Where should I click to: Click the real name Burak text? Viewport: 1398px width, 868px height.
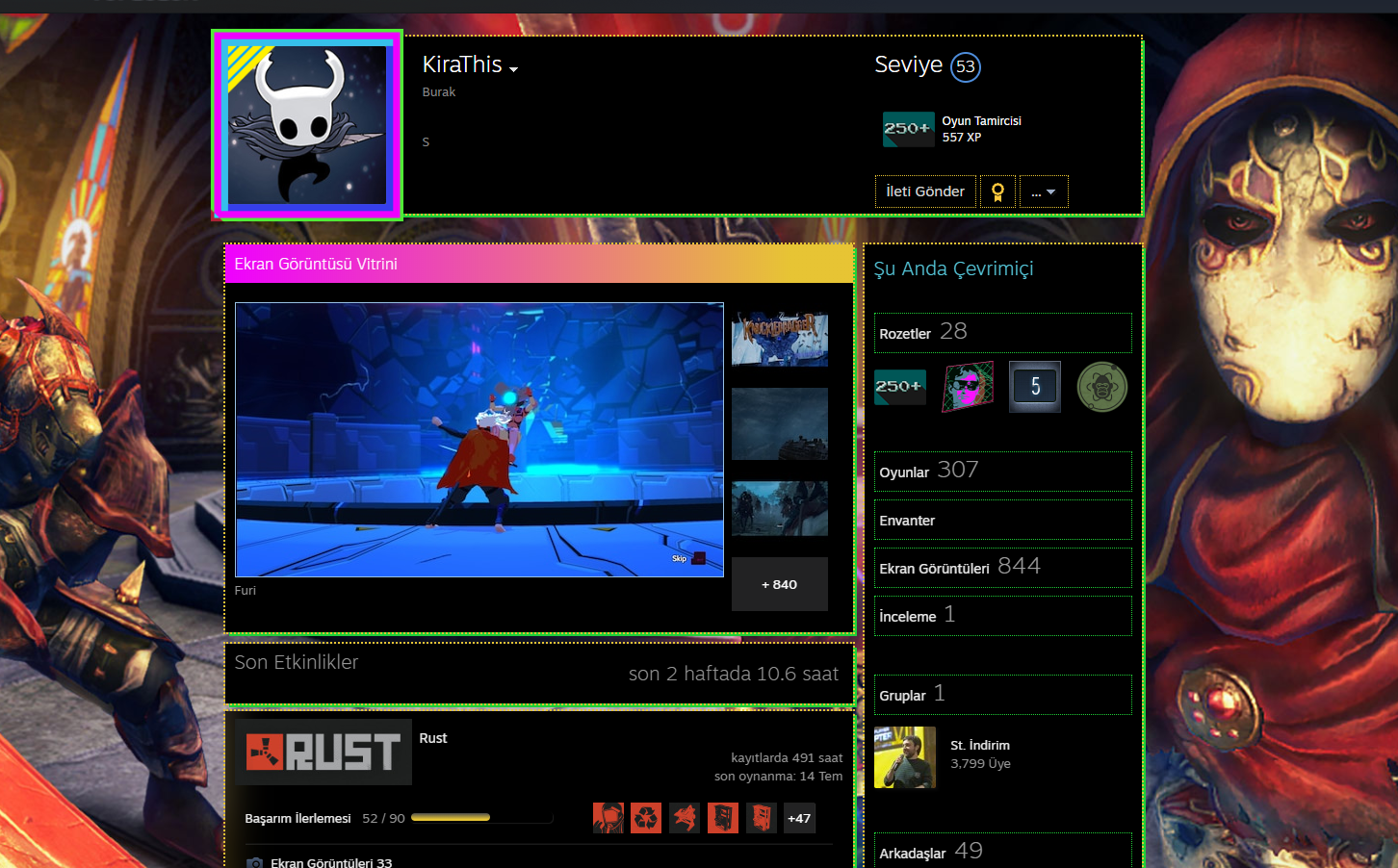tap(439, 92)
